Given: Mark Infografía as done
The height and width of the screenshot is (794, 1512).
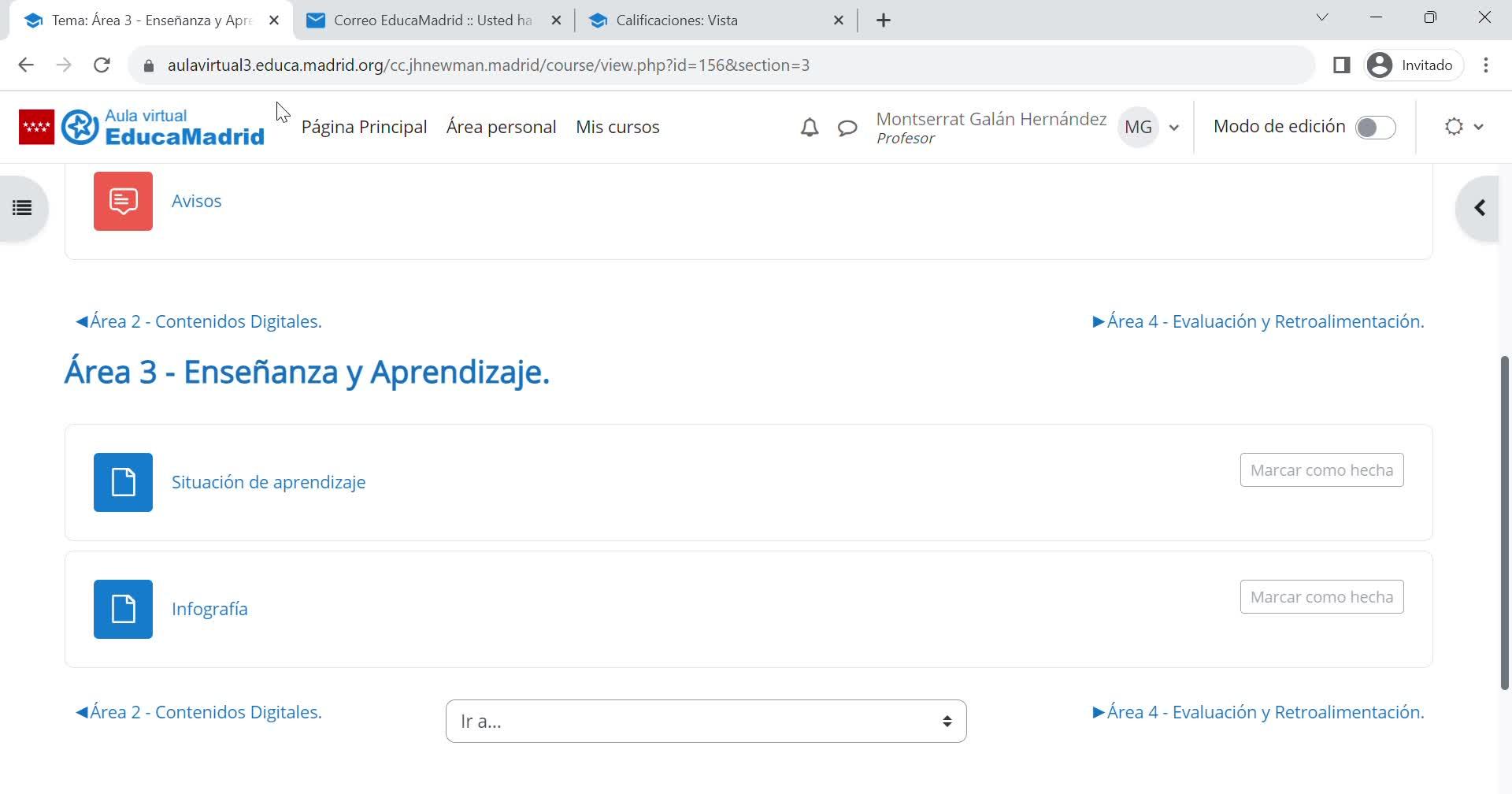Looking at the screenshot, I should (x=1321, y=597).
